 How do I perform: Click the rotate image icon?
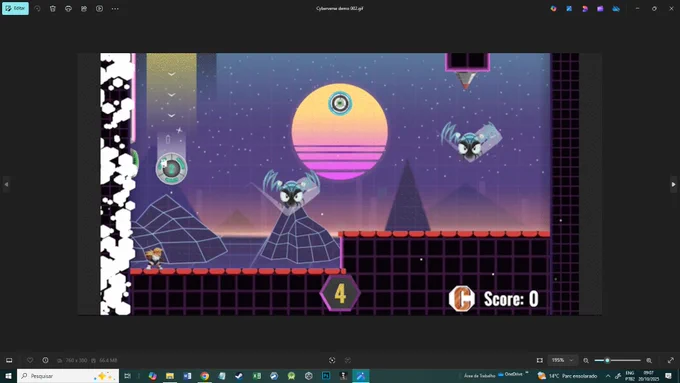click(37, 9)
